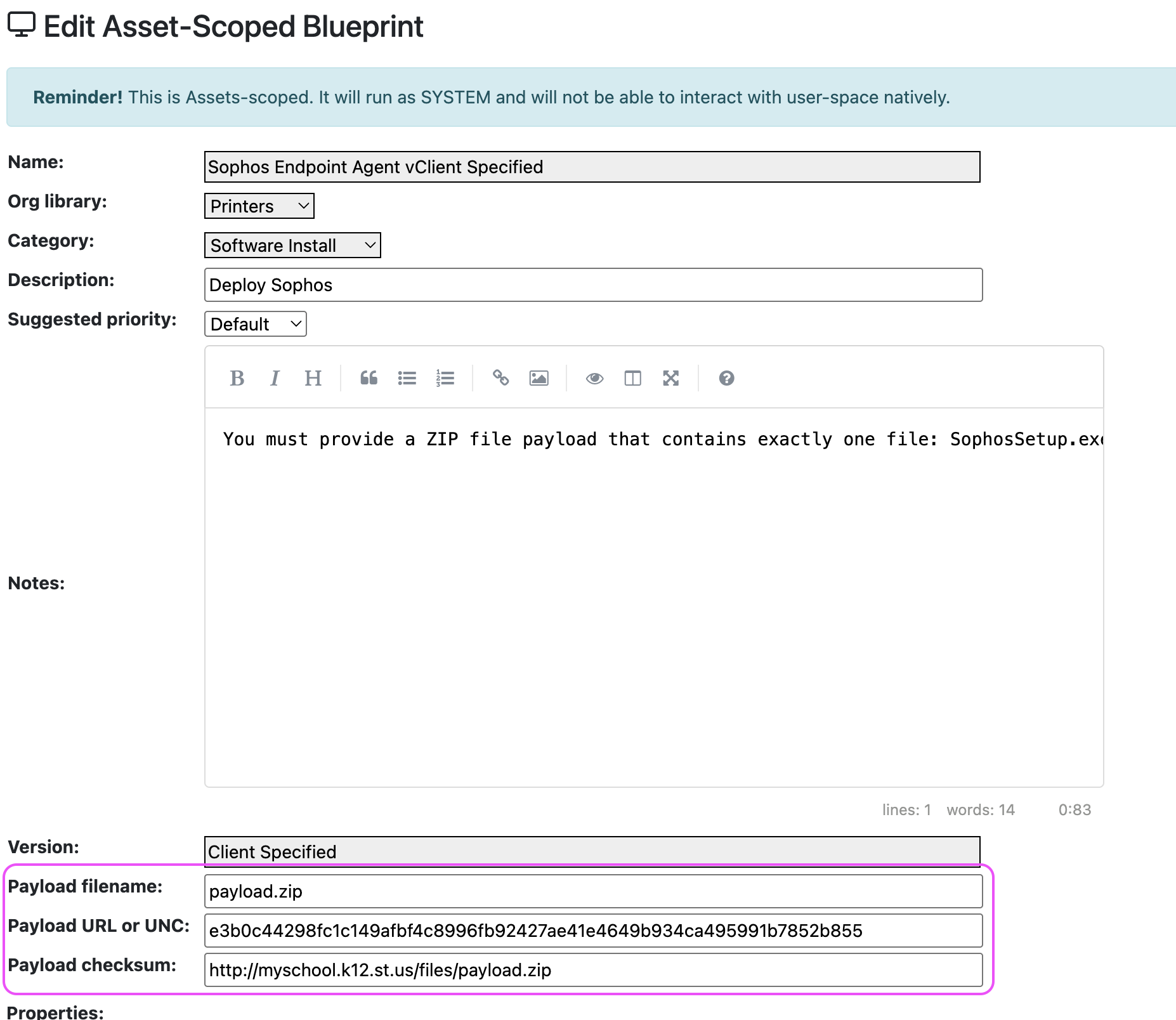Create numbered list in notes
The height and width of the screenshot is (1020, 1176).
(x=445, y=378)
